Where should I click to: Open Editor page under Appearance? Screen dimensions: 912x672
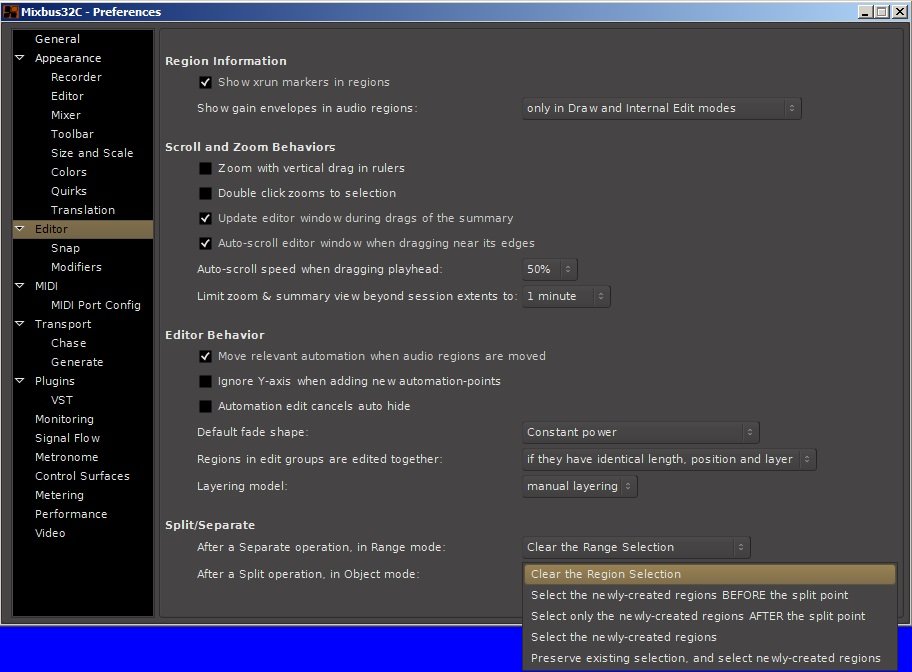tap(67, 96)
